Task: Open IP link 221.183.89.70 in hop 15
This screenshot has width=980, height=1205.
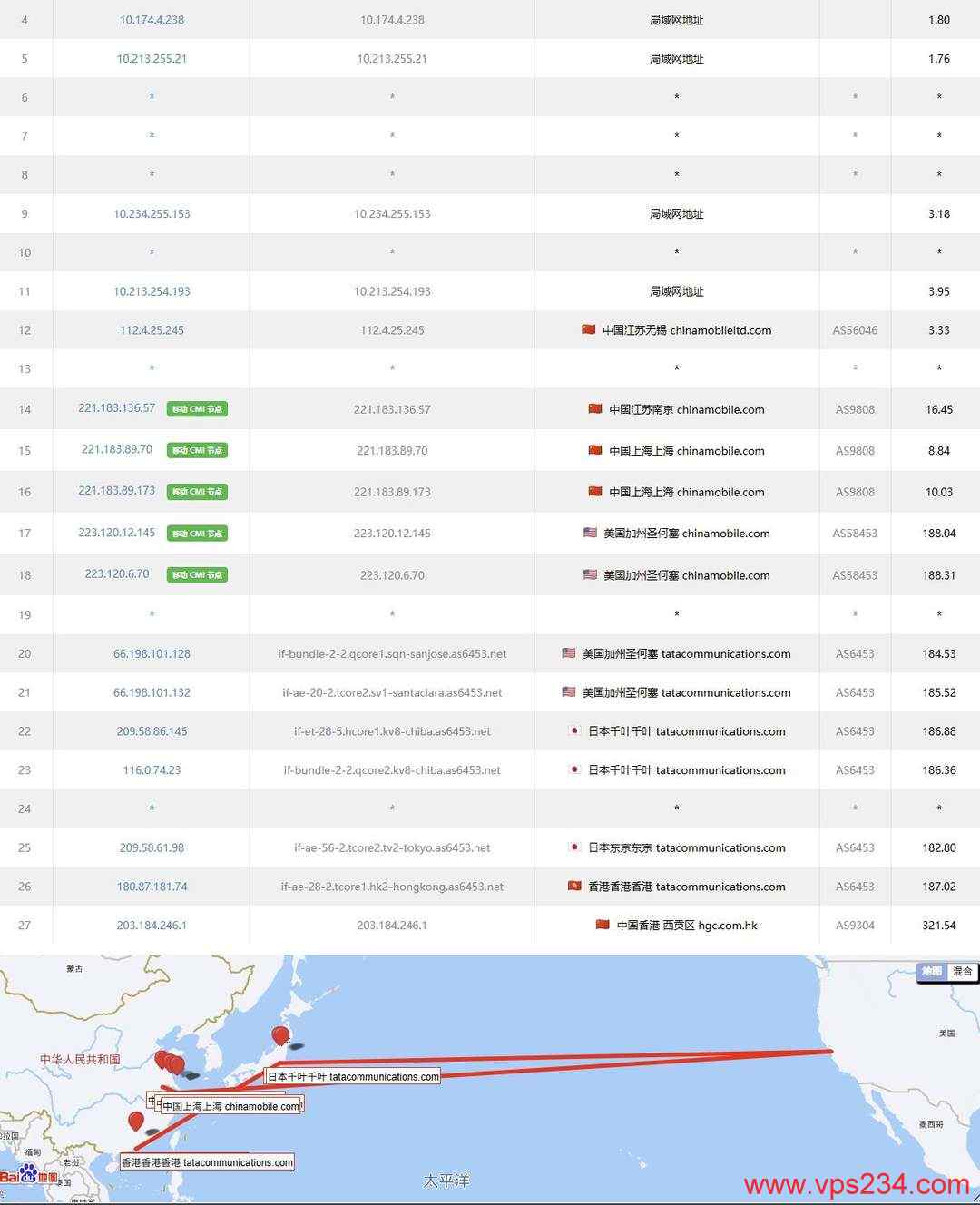Action: point(117,449)
